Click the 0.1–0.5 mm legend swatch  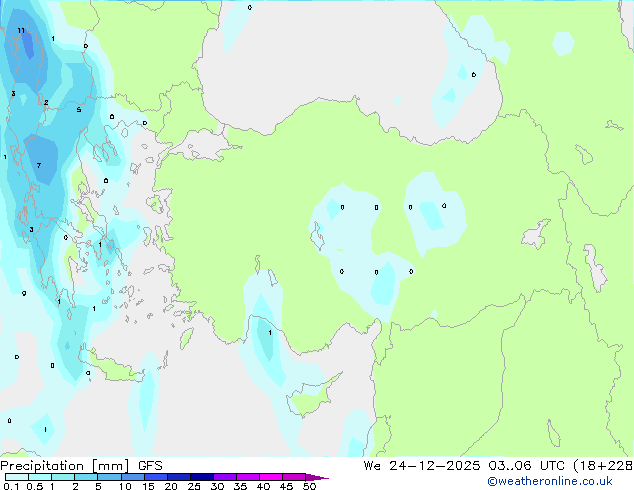(17, 477)
